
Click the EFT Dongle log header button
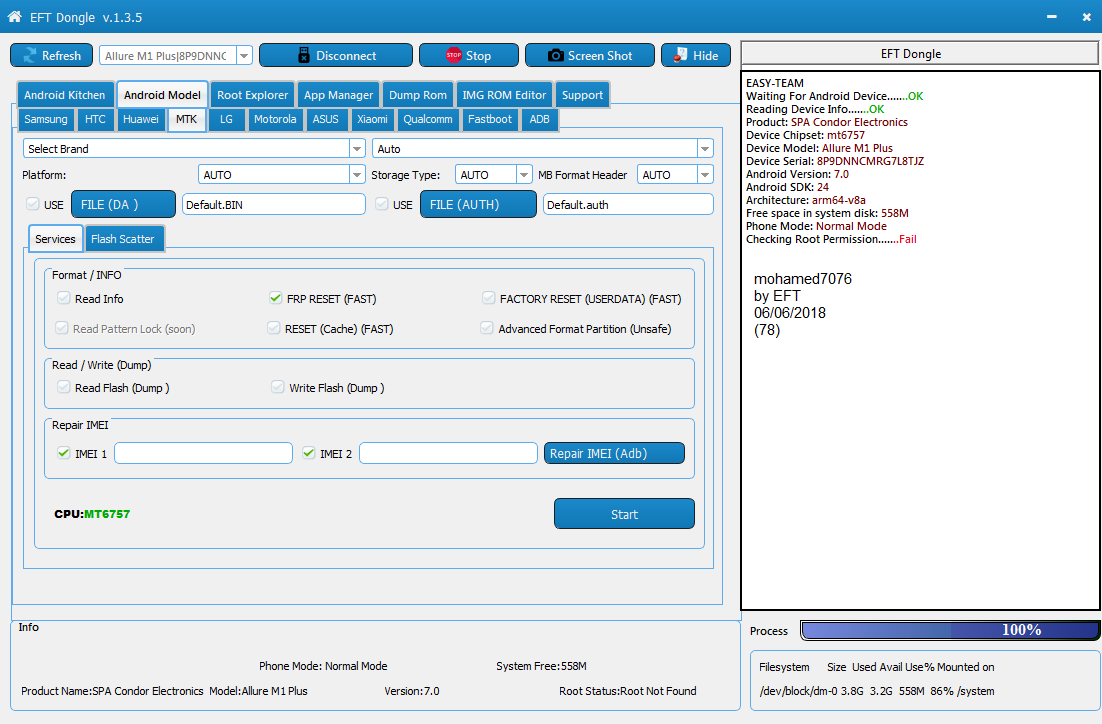coord(919,54)
